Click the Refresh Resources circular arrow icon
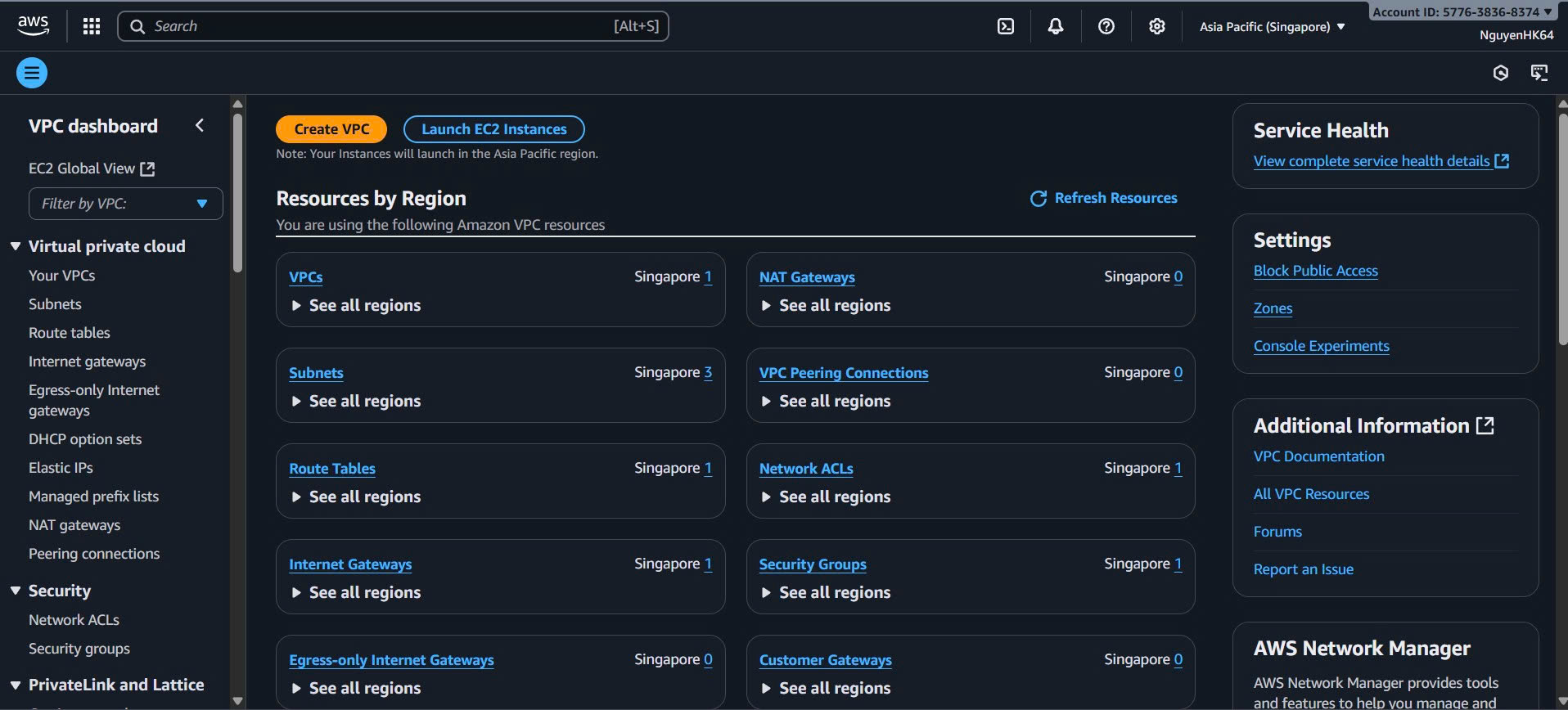The image size is (1568, 710). coord(1039,199)
